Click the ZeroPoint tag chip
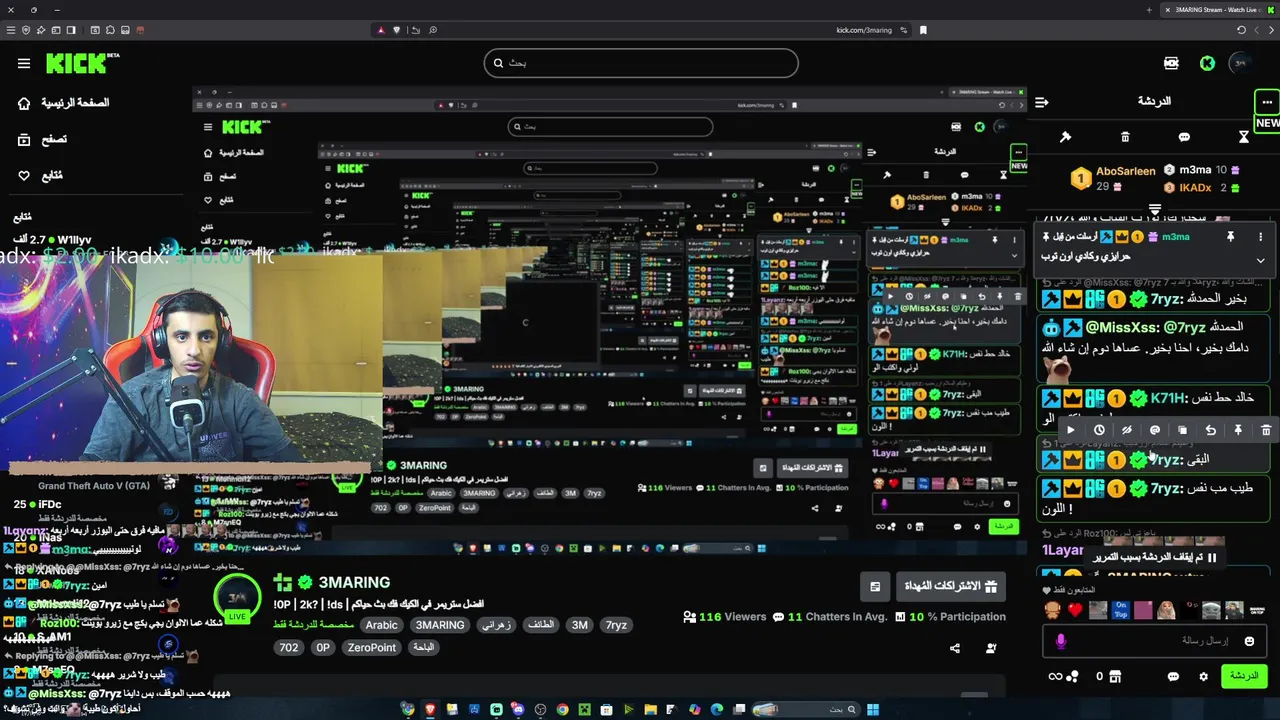Screen dimensions: 1280x720 pyautogui.click(x=372, y=647)
